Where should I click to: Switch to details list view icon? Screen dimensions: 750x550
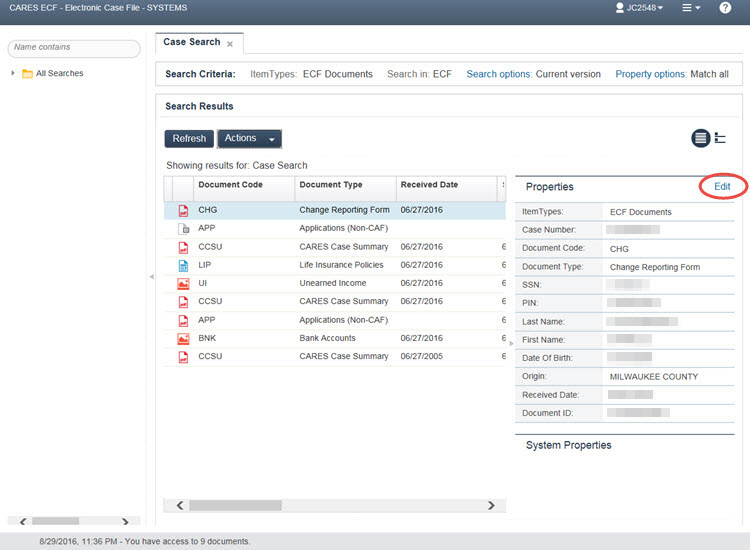click(x=701, y=138)
